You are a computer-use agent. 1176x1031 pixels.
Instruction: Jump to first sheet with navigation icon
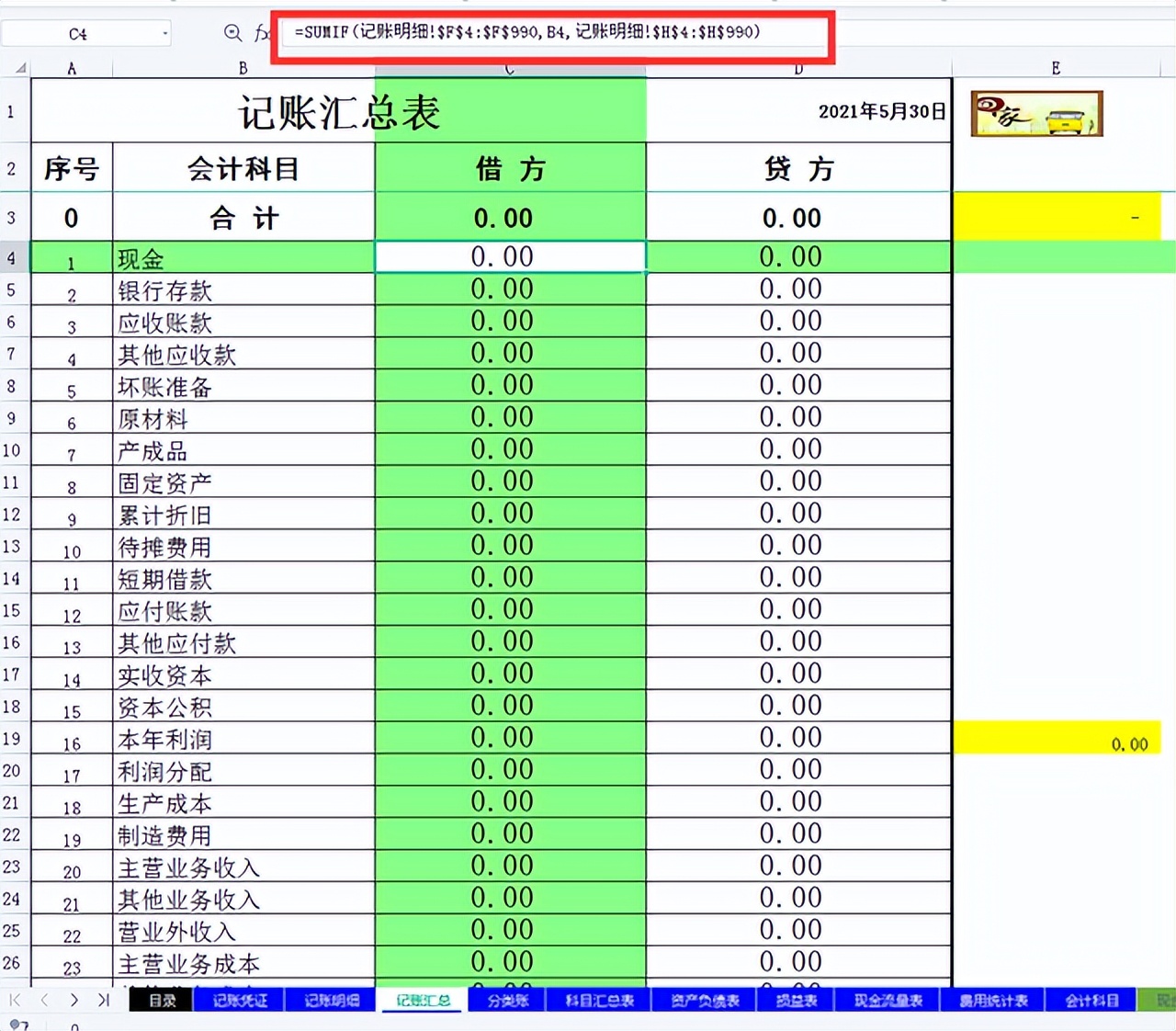coord(17,1001)
